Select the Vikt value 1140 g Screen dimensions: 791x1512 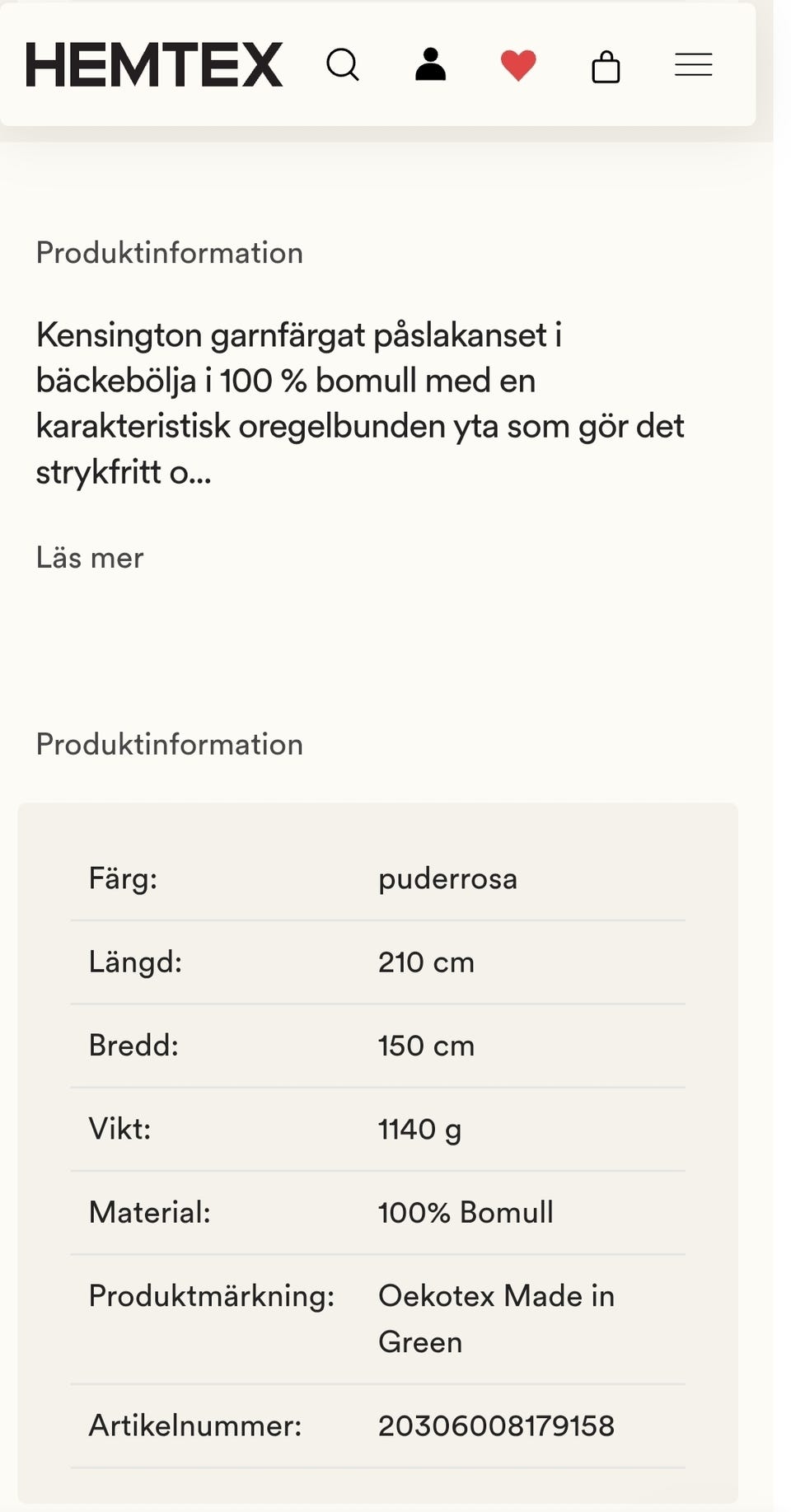pos(419,1130)
